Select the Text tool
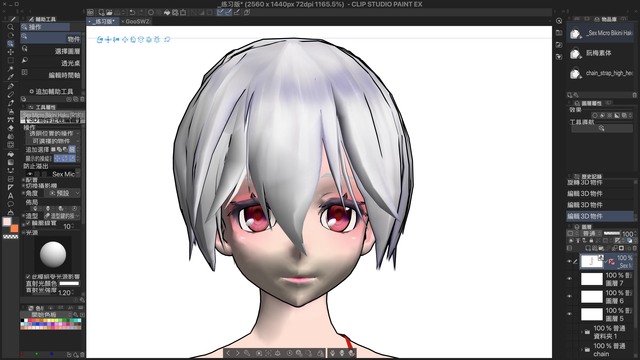Screen dimensions: 640x360 coord(11,196)
